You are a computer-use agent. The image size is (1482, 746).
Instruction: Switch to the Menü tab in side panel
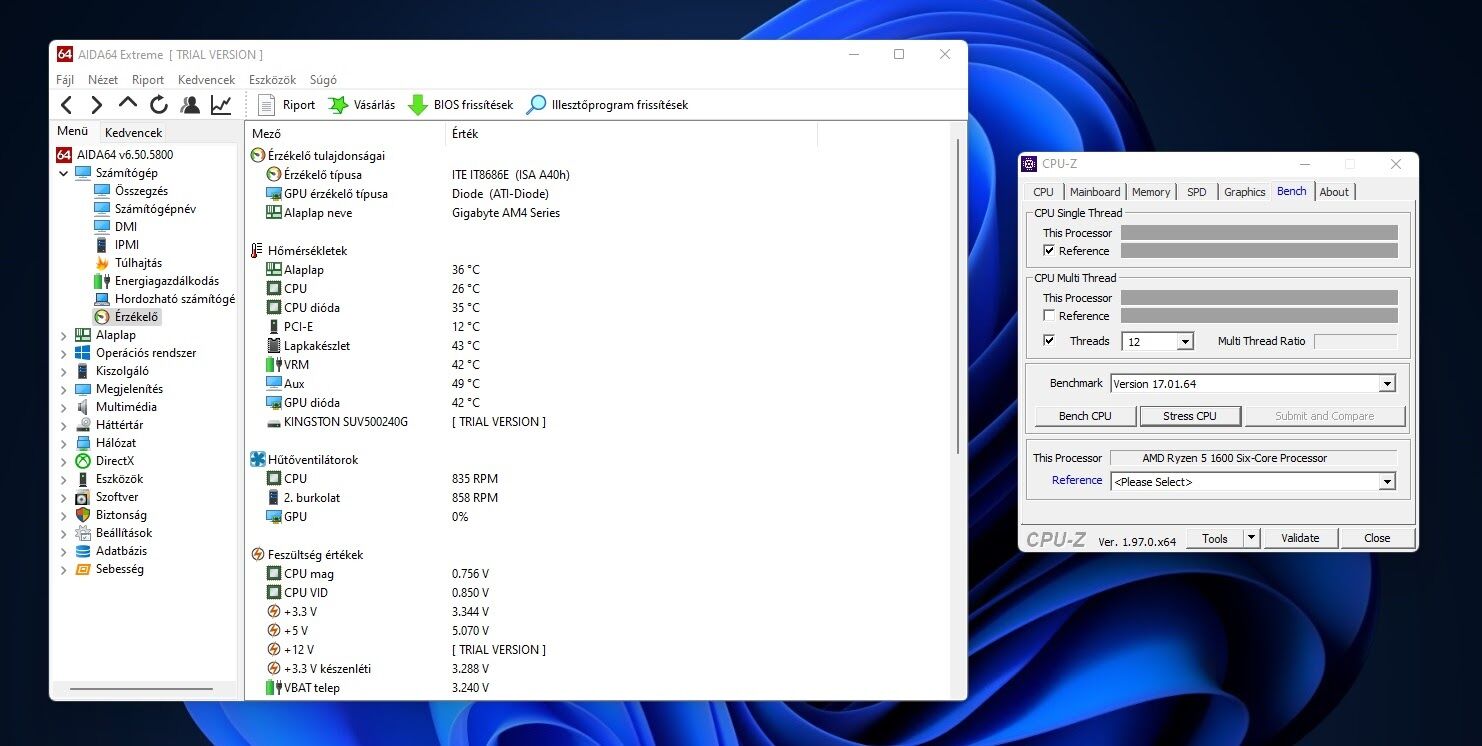[73, 131]
